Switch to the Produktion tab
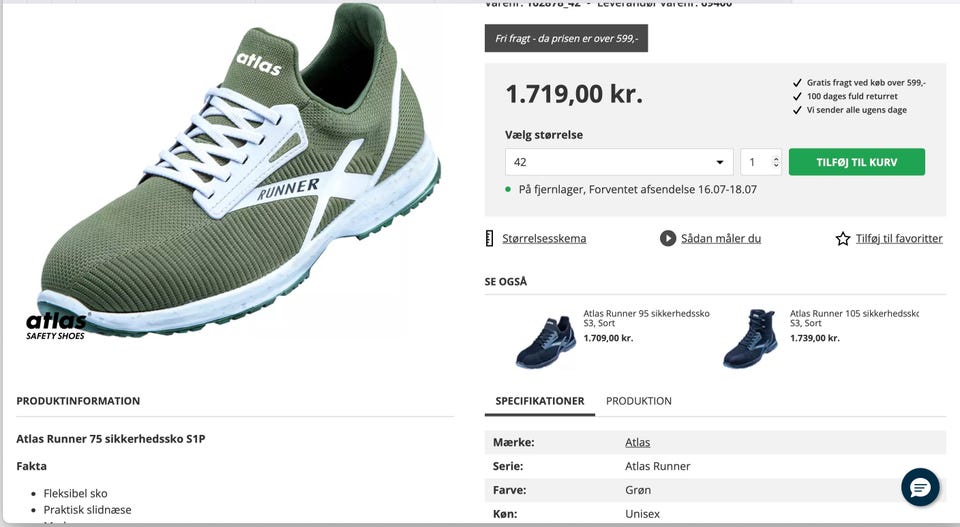 (x=639, y=401)
